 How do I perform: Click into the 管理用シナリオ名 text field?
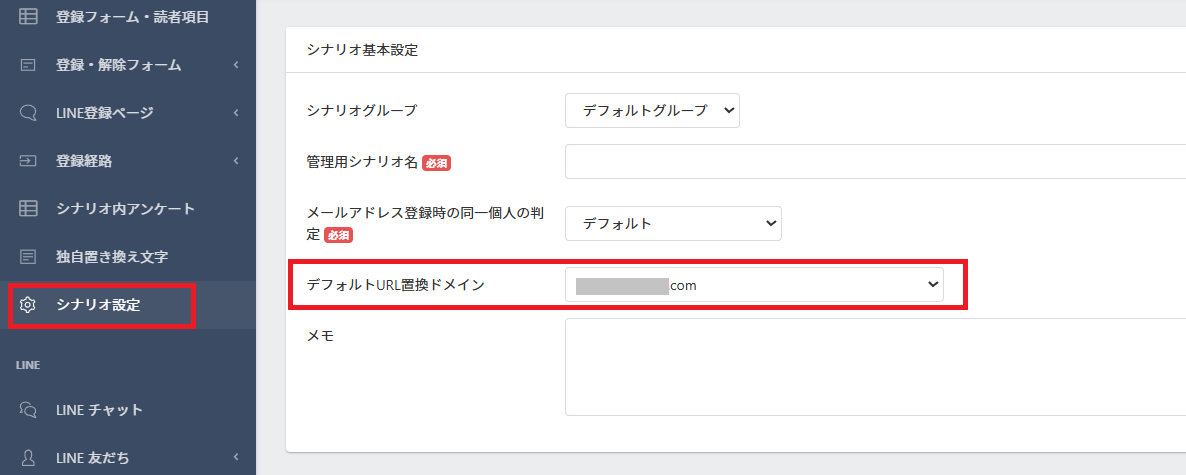(875, 161)
